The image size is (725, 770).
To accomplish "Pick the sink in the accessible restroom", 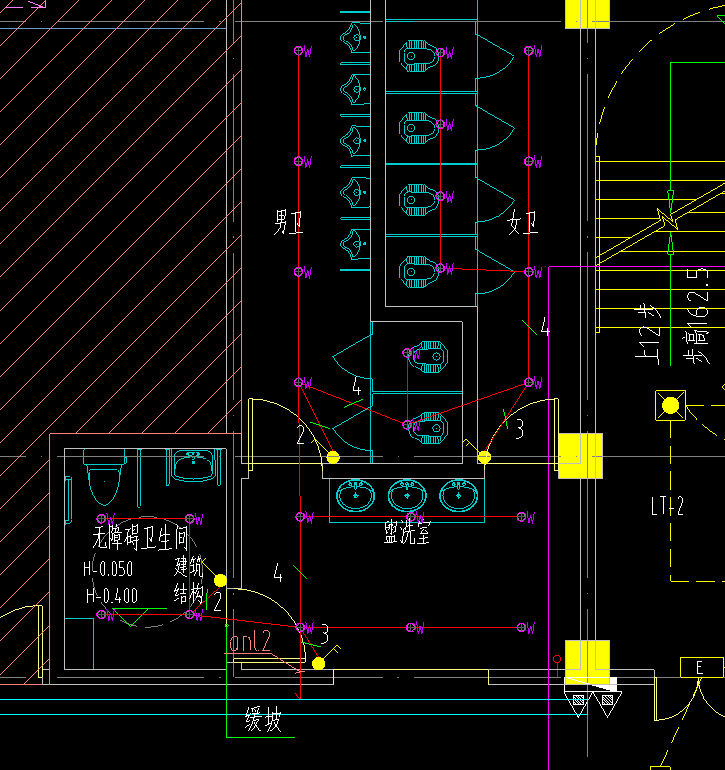I will point(194,465).
